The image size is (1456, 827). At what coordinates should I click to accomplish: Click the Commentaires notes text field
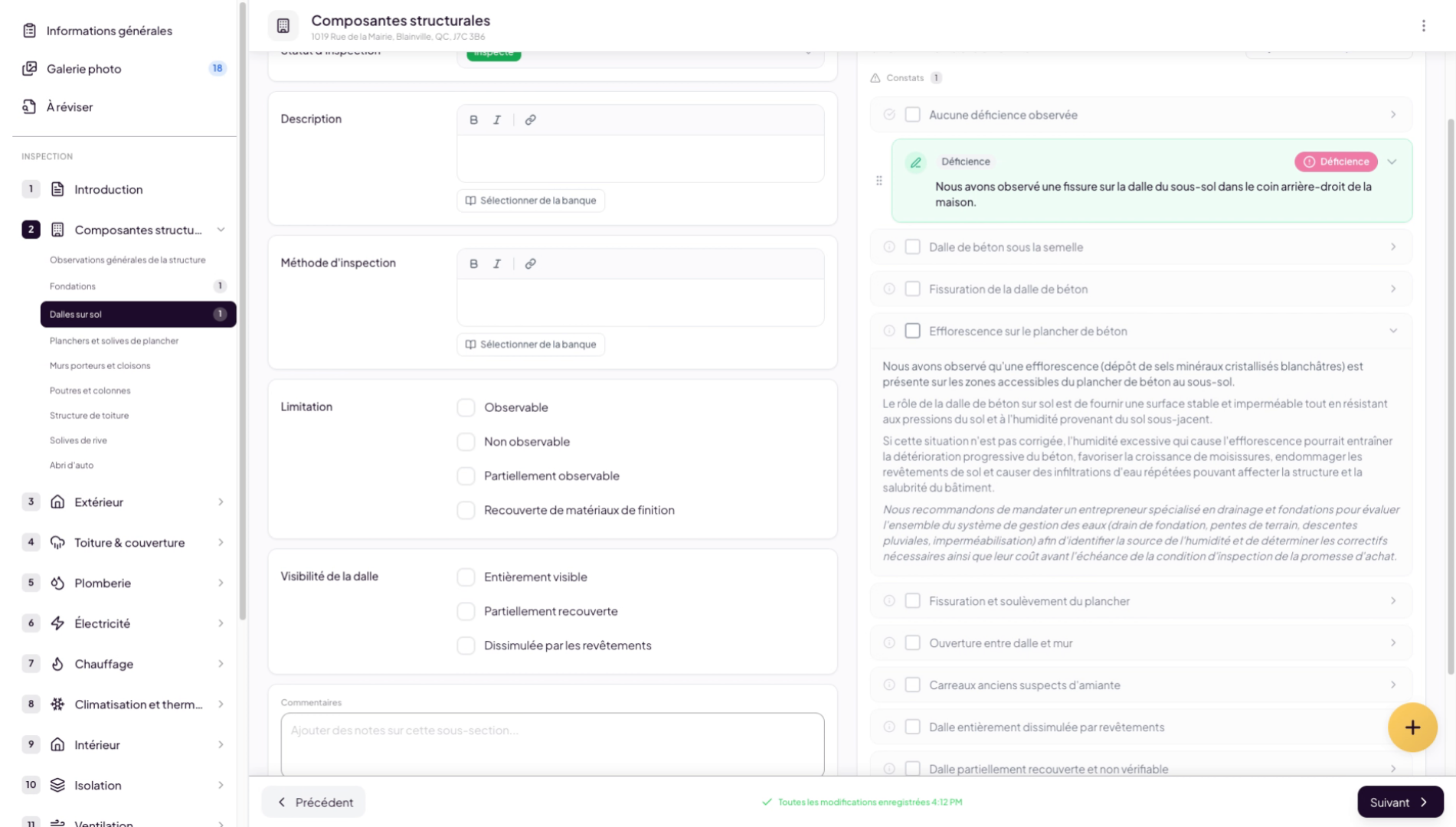pos(551,743)
